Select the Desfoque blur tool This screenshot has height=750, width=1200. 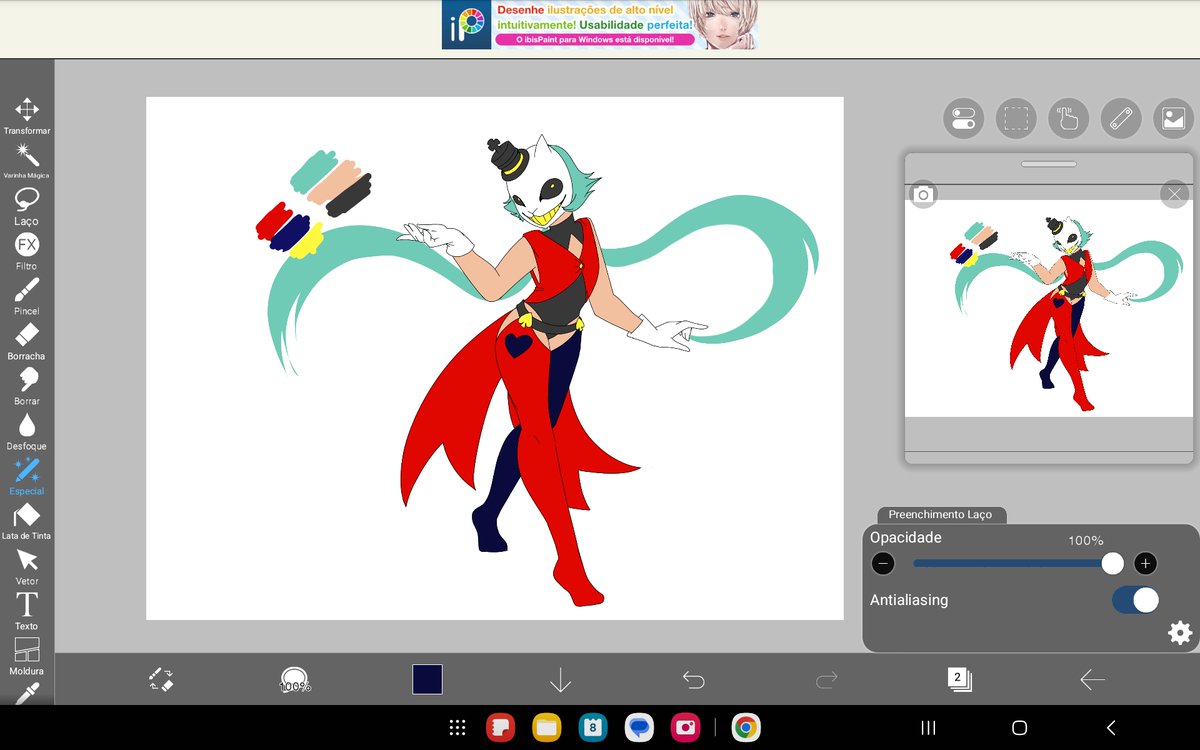point(27,431)
